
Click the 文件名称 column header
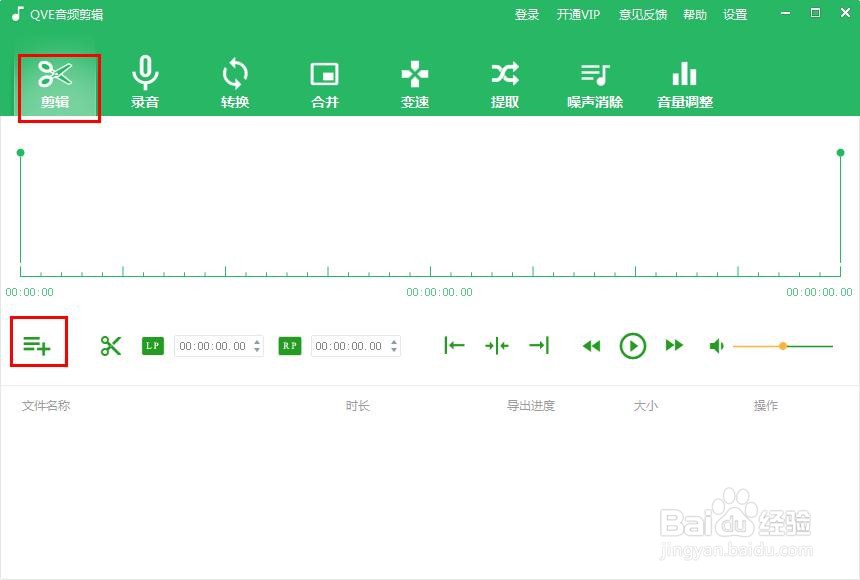(46, 406)
